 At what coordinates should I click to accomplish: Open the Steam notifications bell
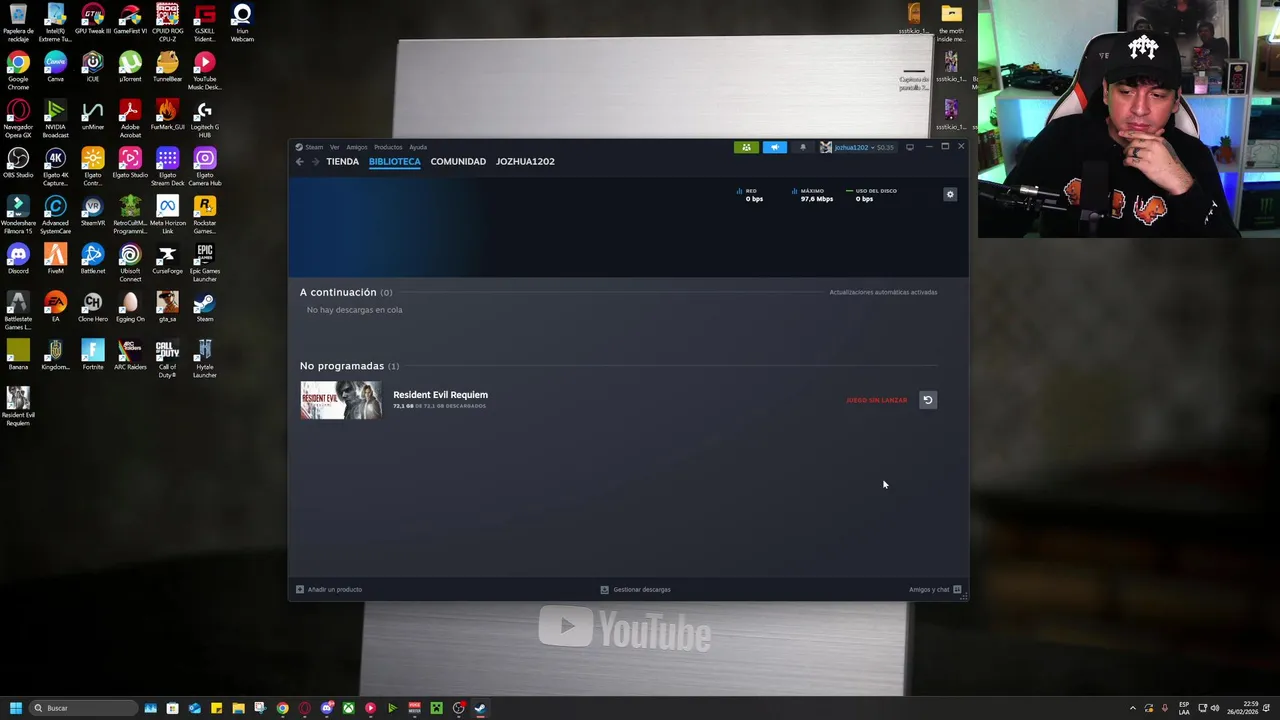click(x=802, y=147)
